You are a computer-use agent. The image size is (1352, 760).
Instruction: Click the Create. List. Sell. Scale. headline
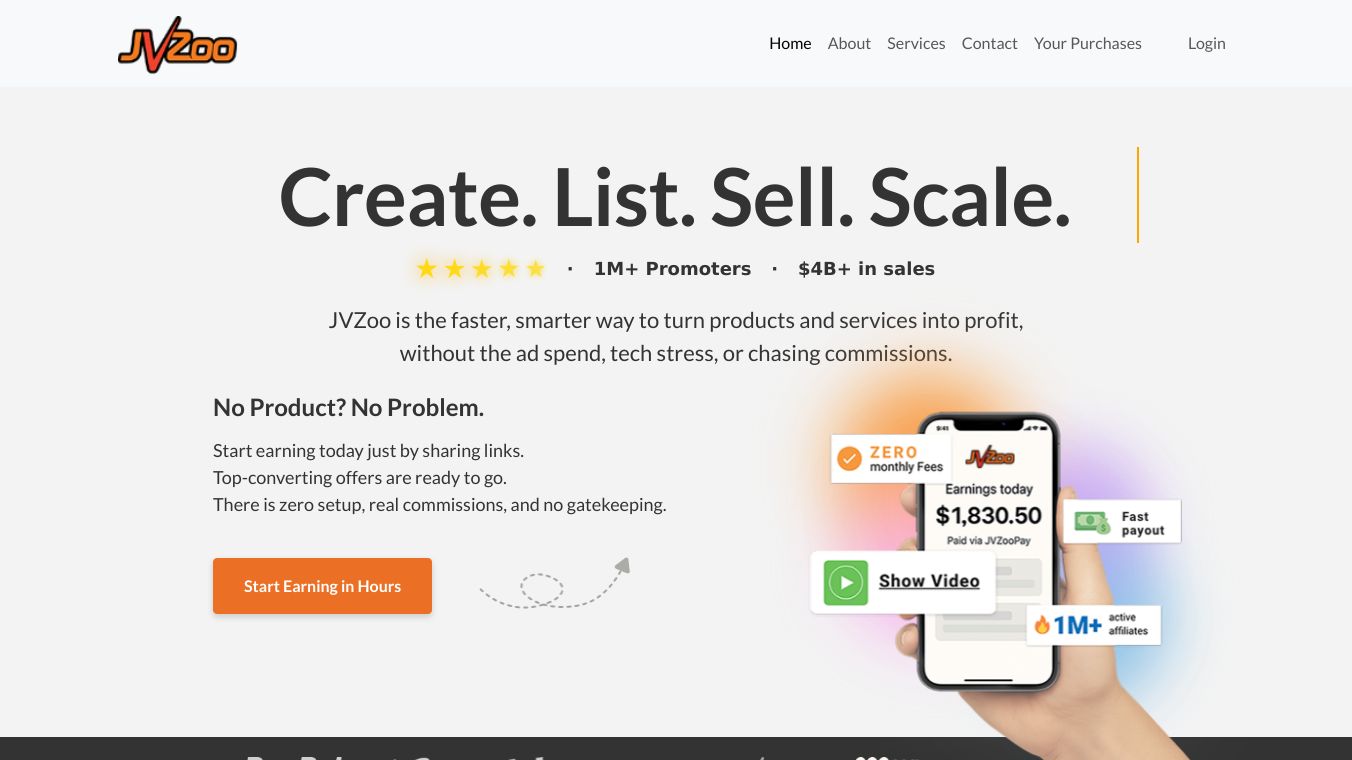point(675,196)
